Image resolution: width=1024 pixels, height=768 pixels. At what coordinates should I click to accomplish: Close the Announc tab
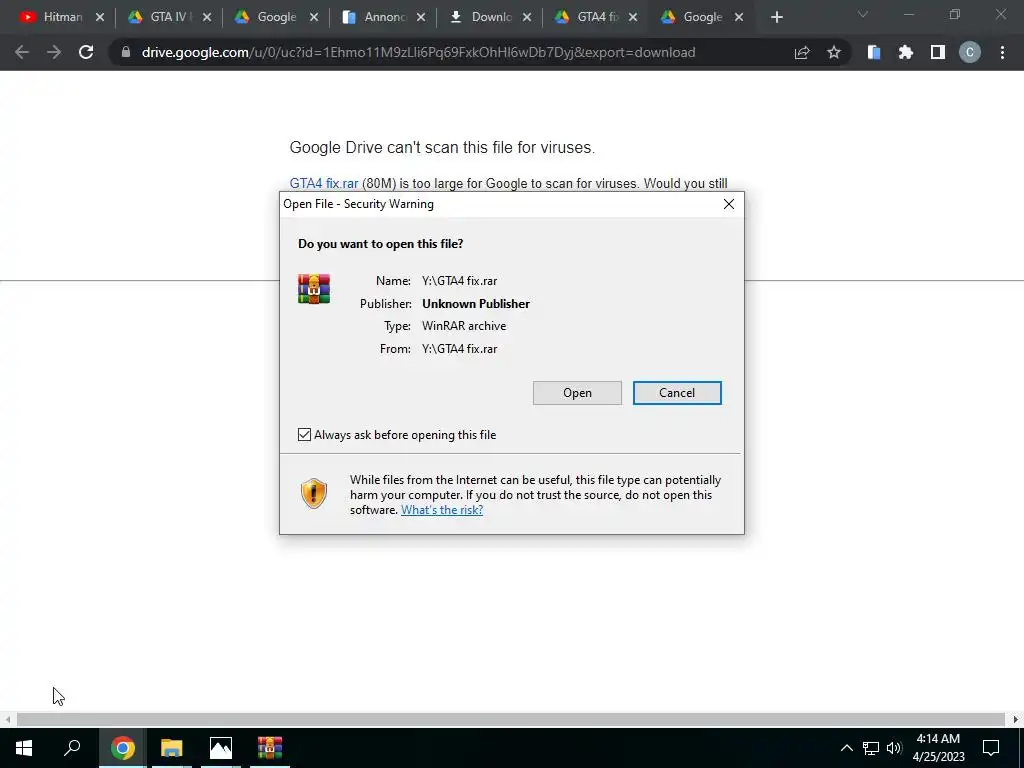coord(421,17)
